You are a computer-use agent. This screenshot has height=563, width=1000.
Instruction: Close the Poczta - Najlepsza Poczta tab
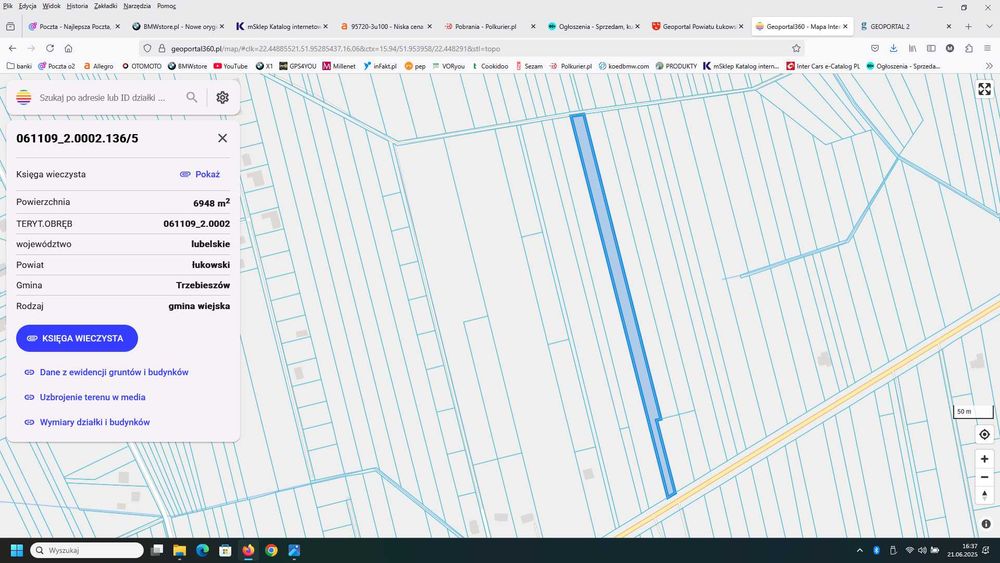pos(117,27)
